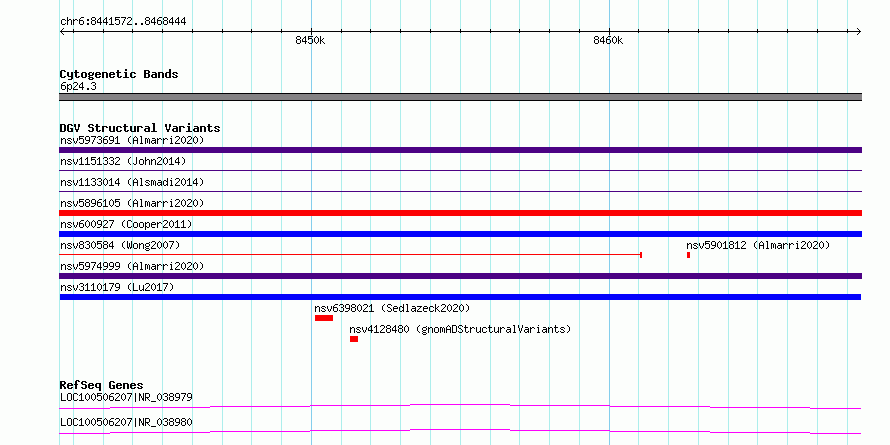Open variant label nsv3110179 (Lu2017)
This screenshot has height=445, width=890.
117,287
